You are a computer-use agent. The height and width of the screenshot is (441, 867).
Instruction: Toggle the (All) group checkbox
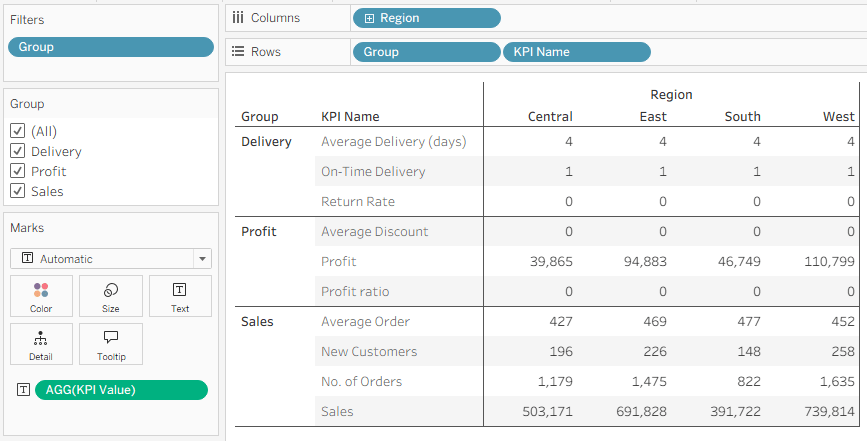17,131
